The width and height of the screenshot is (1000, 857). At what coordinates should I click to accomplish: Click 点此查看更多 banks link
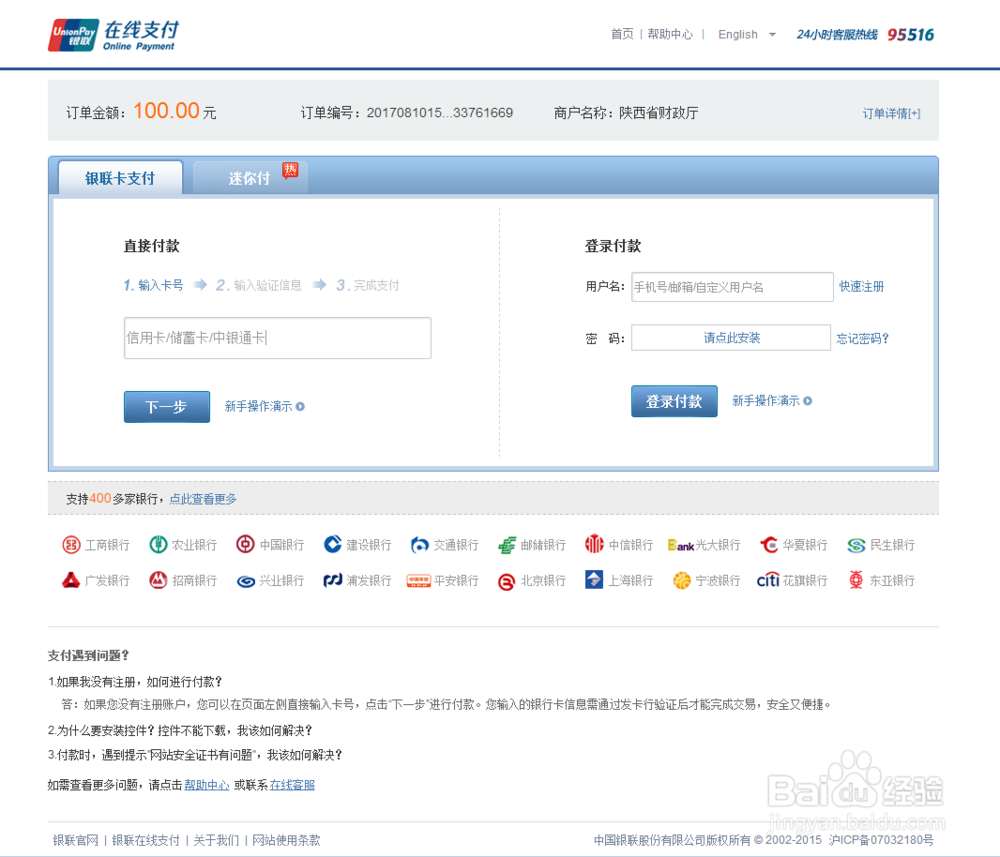[203, 499]
